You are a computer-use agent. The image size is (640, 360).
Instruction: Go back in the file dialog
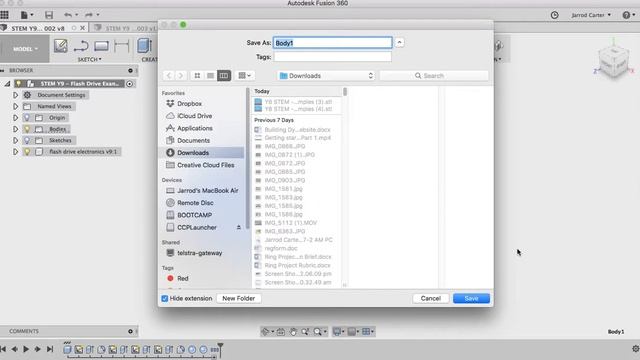pyautogui.click(x=169, y=76)
